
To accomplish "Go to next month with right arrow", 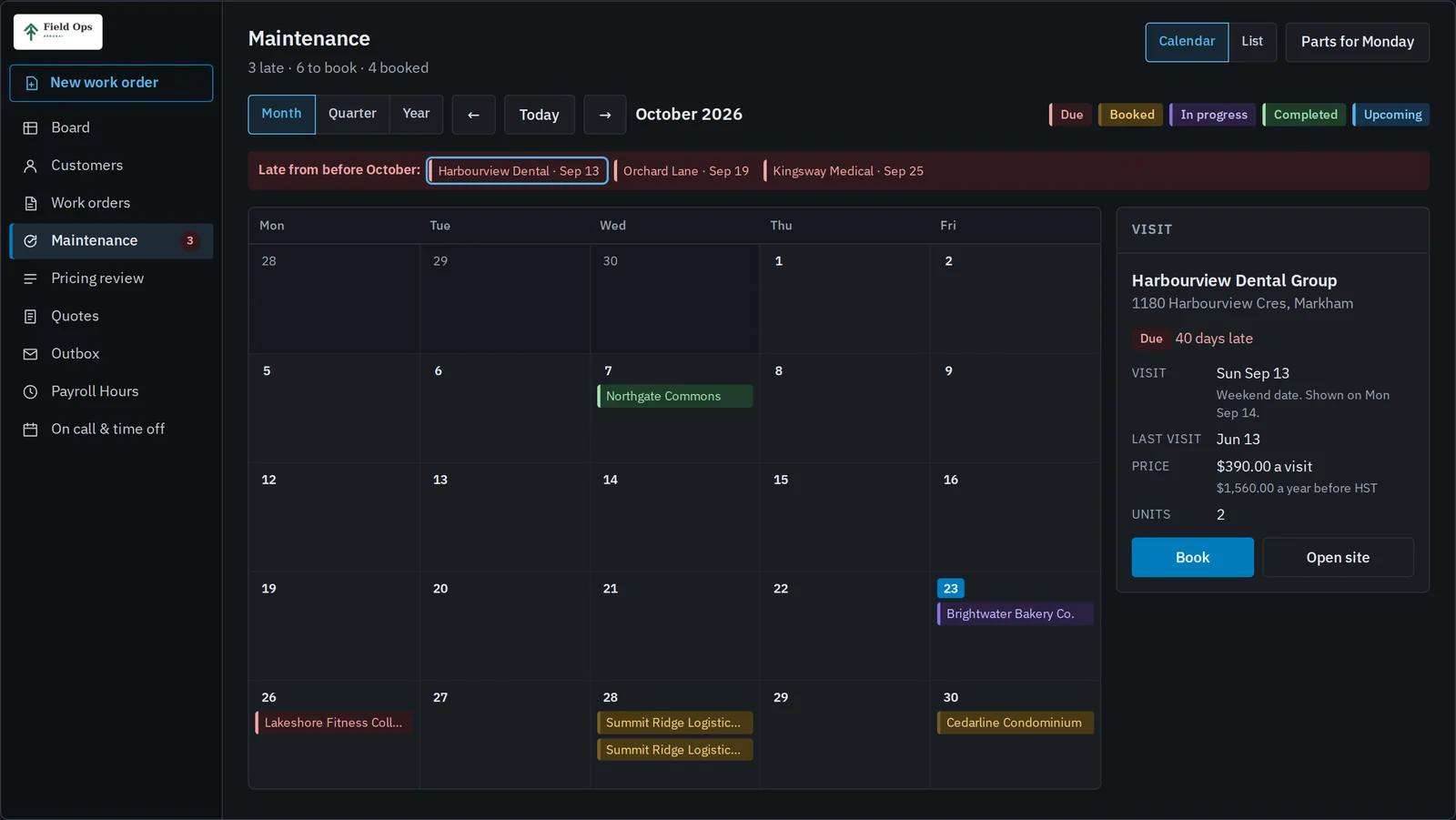I will pyautogui.click(x=605, y=115).
